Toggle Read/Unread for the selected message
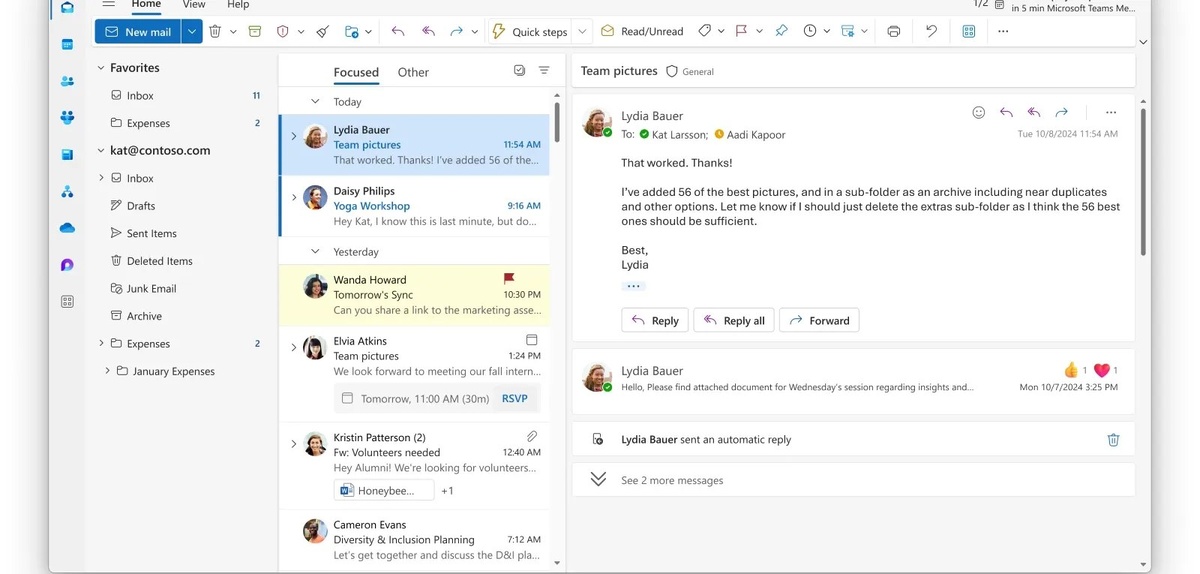This screenshot has width=1200, height=574. pyautogui.click(x=640, y=32)
